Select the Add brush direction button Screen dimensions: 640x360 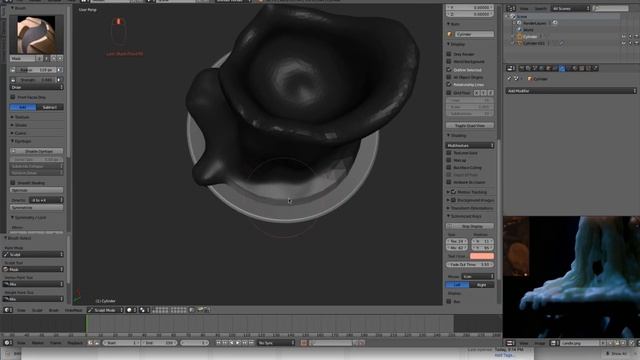click(23, 107)
